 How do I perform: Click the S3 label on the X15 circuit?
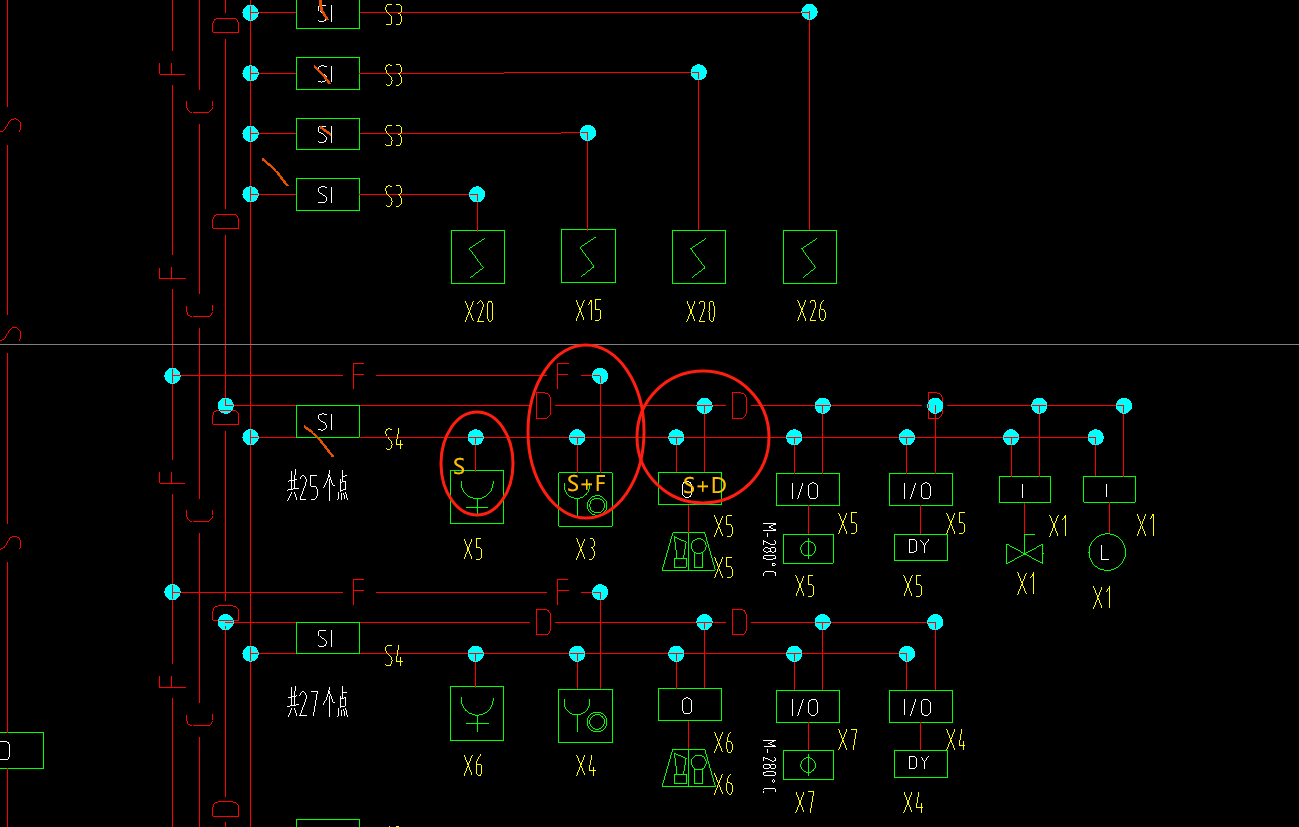(x=394, y=135)
